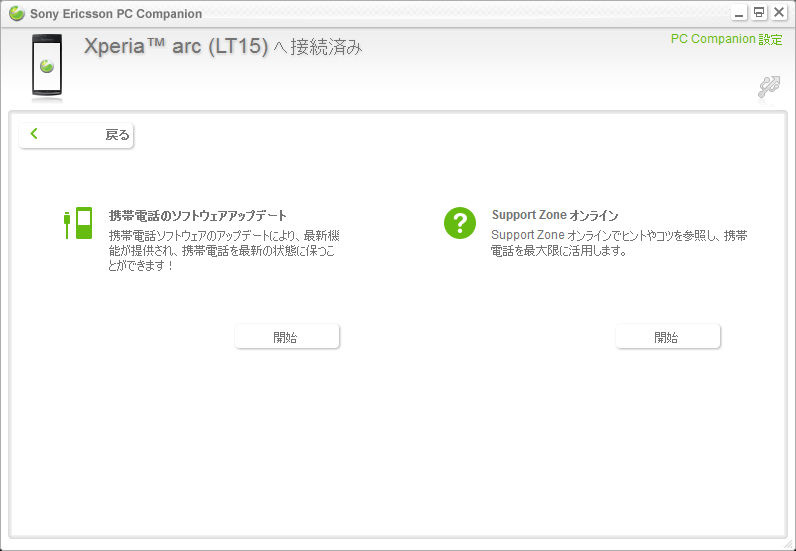Screen dimensions: 796x551
Task: Select the 携帯電話のソフトウェアアップデート heading
Action: tap(198, 216)
